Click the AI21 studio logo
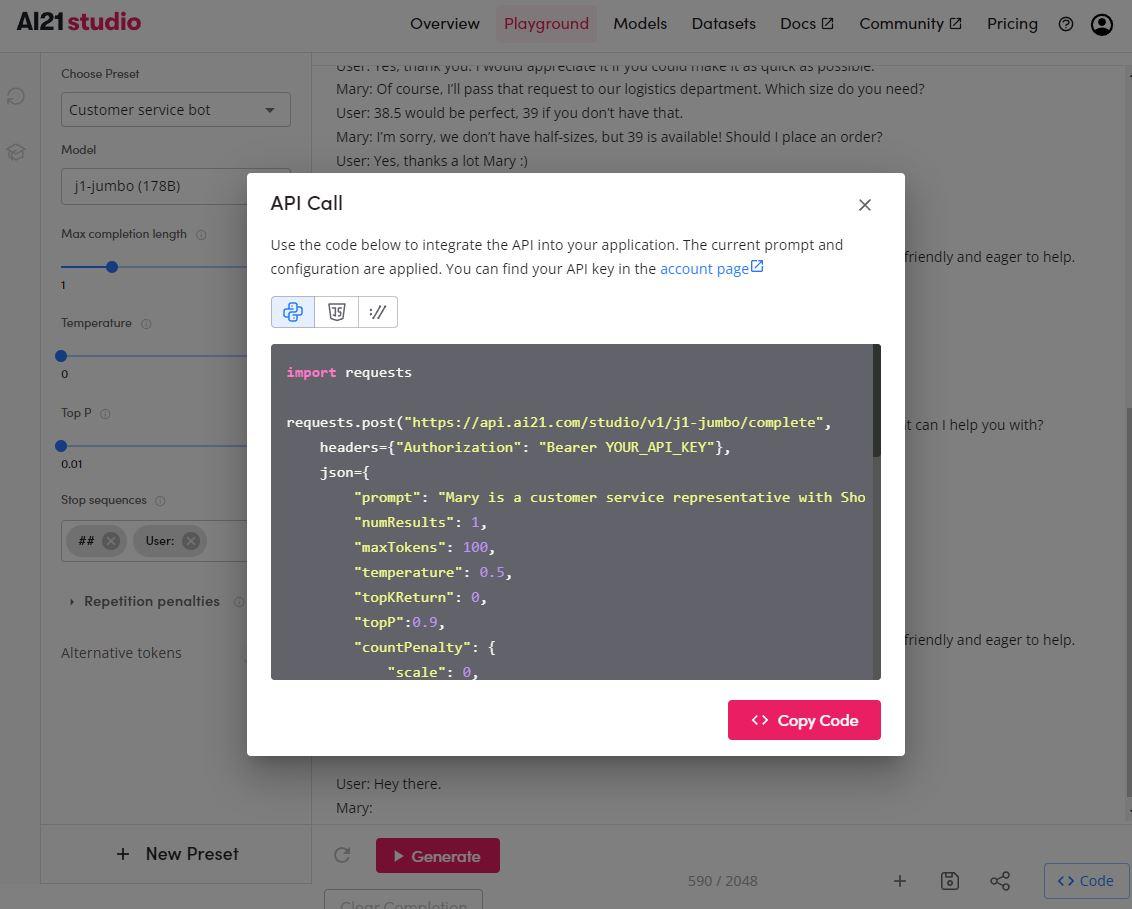Viewport: 1132px width, 909px height. [79, 22]
